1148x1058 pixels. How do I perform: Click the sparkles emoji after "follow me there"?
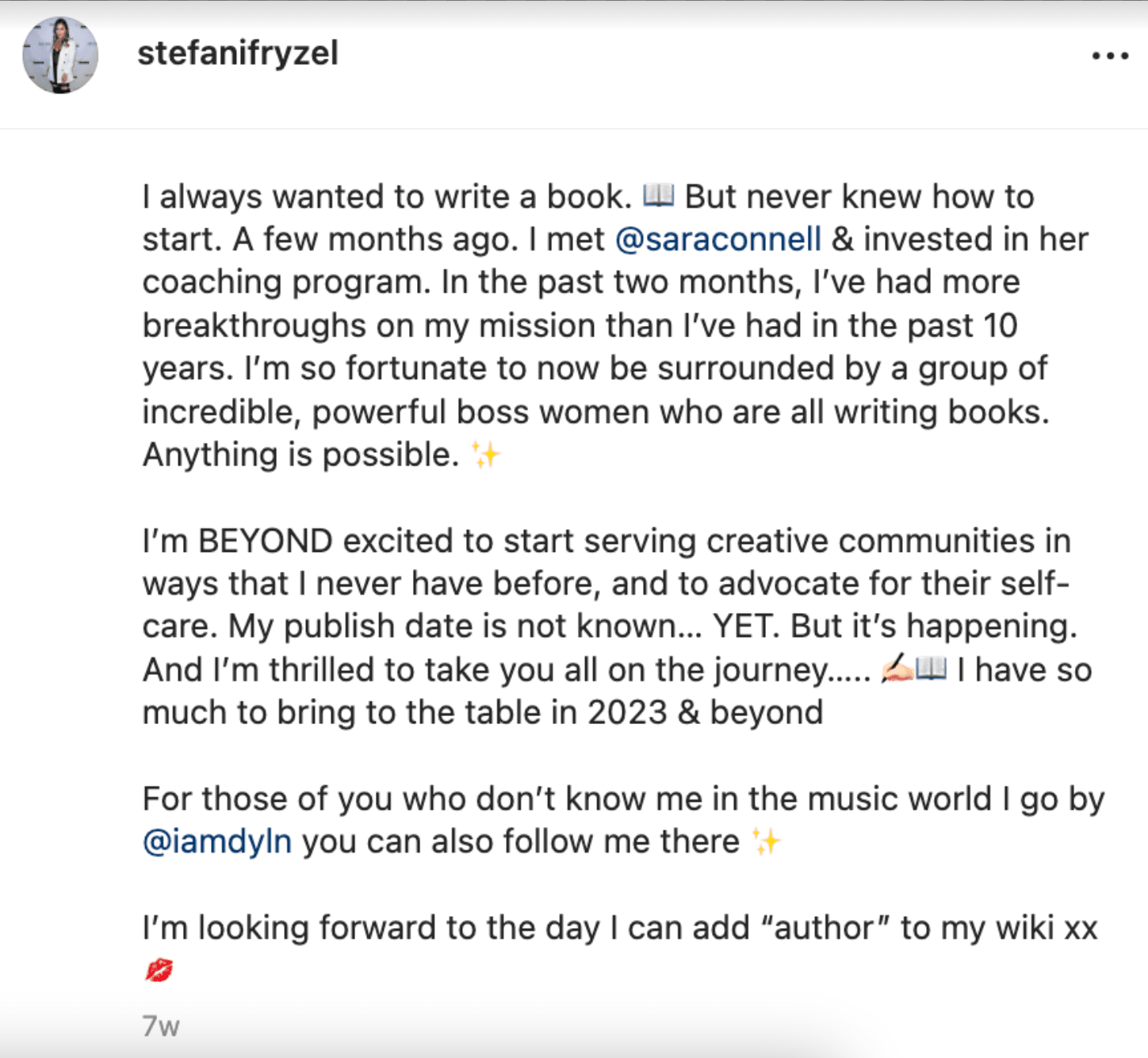766,841
